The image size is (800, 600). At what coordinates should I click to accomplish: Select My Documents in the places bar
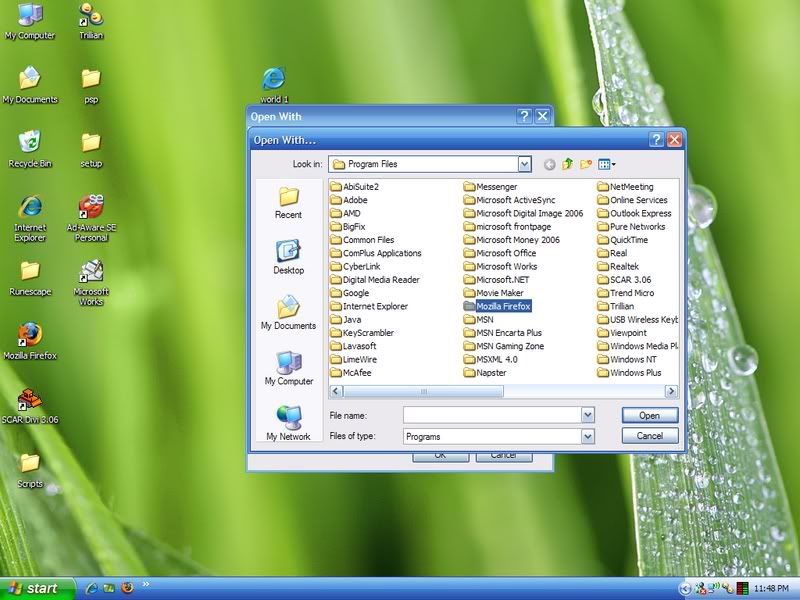tap(288, 312)
